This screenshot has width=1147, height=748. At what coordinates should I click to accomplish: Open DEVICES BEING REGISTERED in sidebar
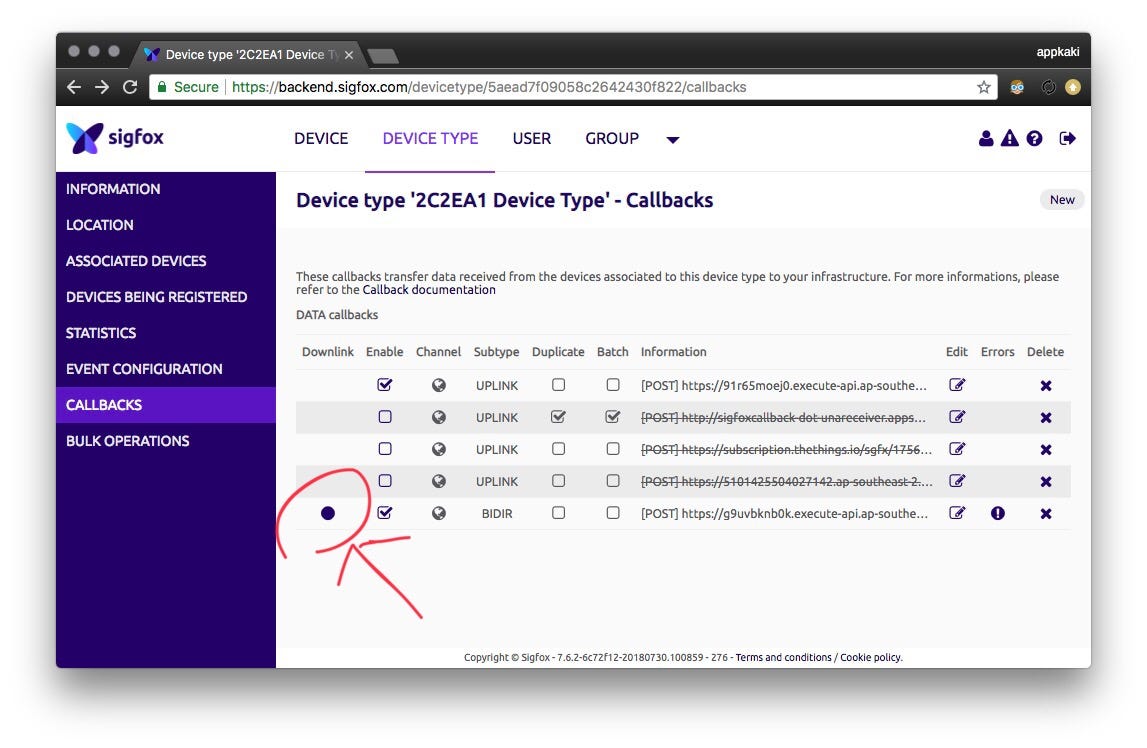click(166, 297)
